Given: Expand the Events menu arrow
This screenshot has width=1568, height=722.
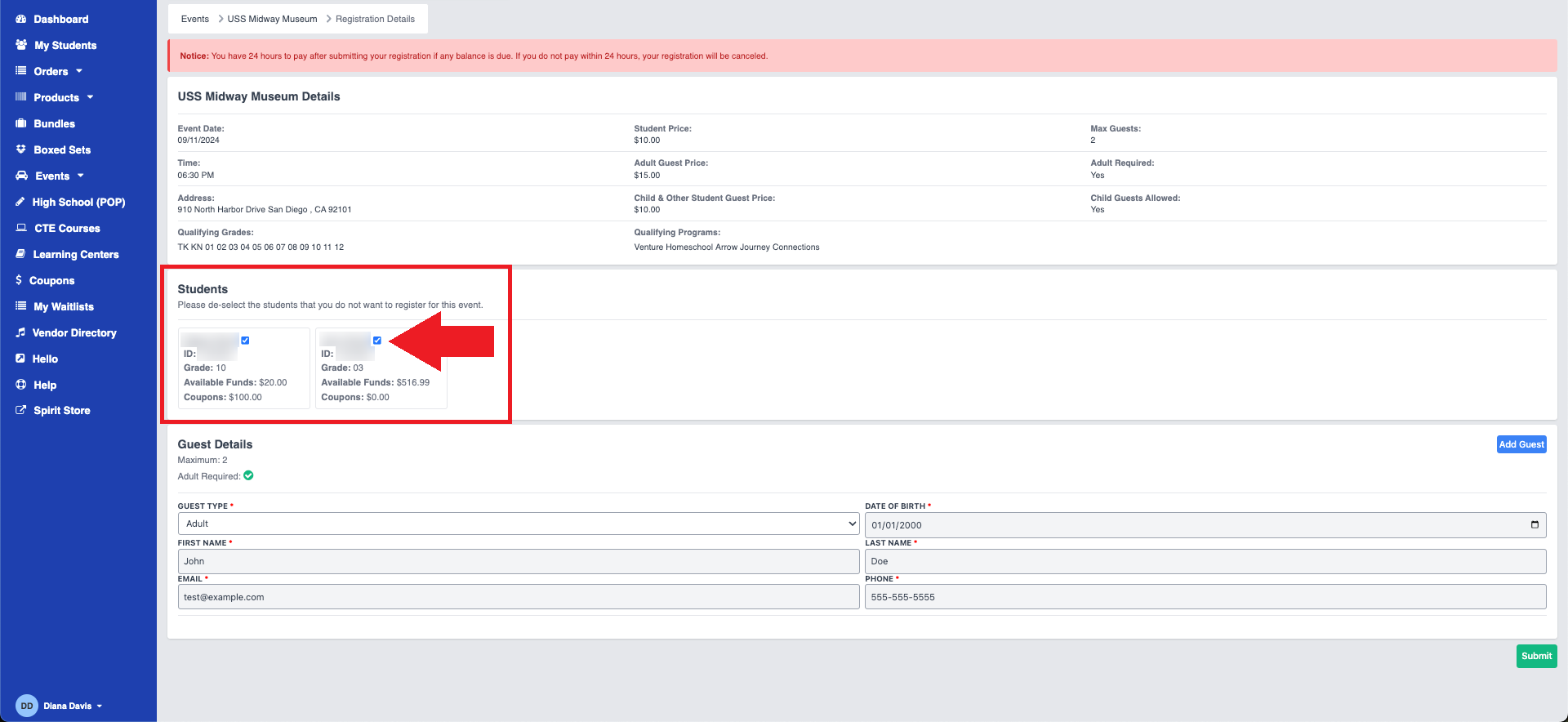Looking at the screenshot, I should coord(81,176).
